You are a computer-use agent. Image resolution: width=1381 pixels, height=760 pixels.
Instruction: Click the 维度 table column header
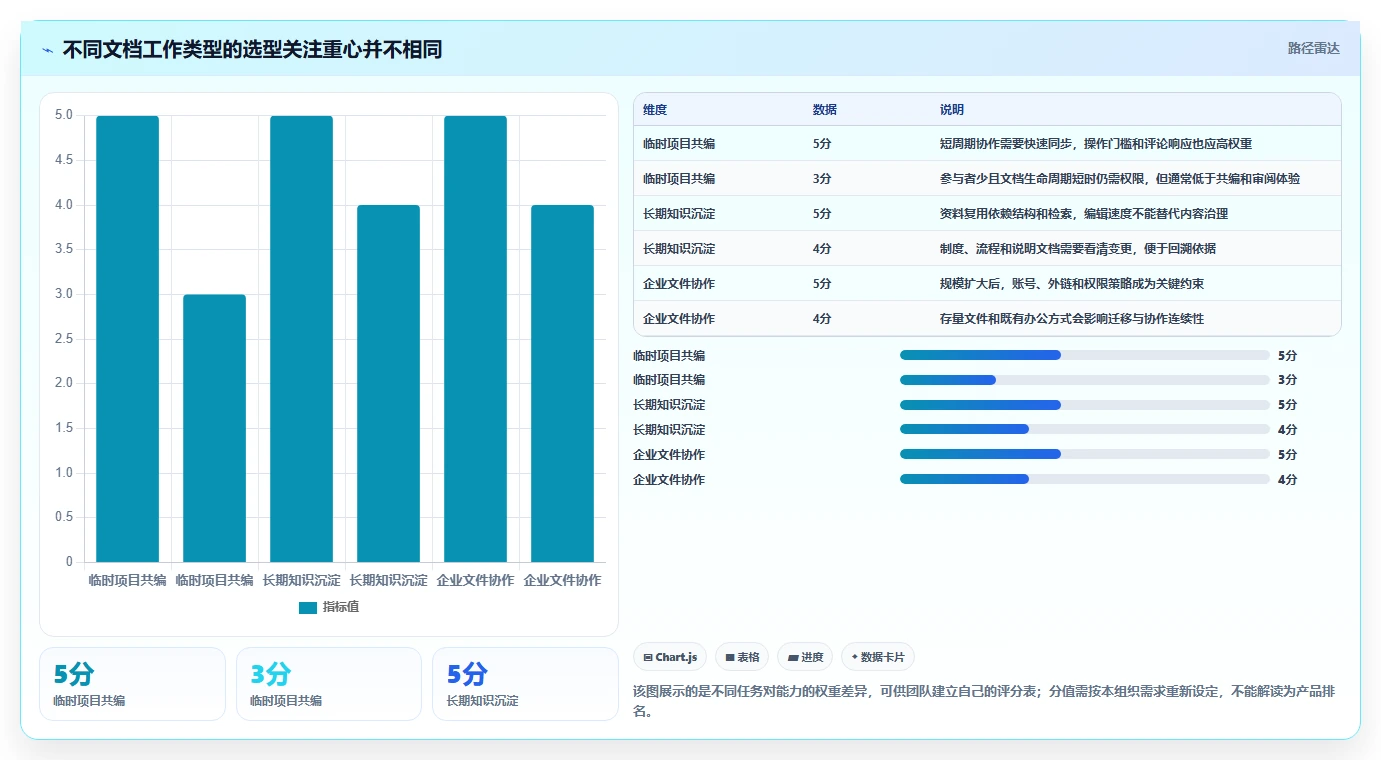655,110
